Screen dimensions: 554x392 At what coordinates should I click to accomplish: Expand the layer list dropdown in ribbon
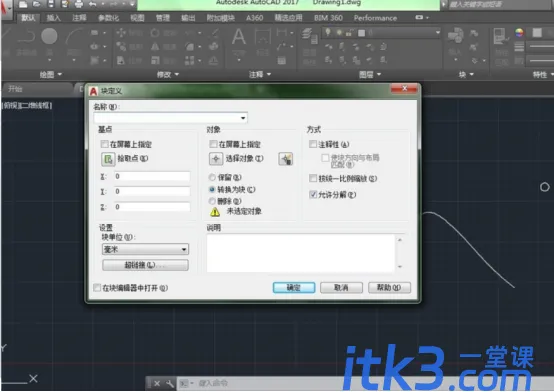[438, 33]
